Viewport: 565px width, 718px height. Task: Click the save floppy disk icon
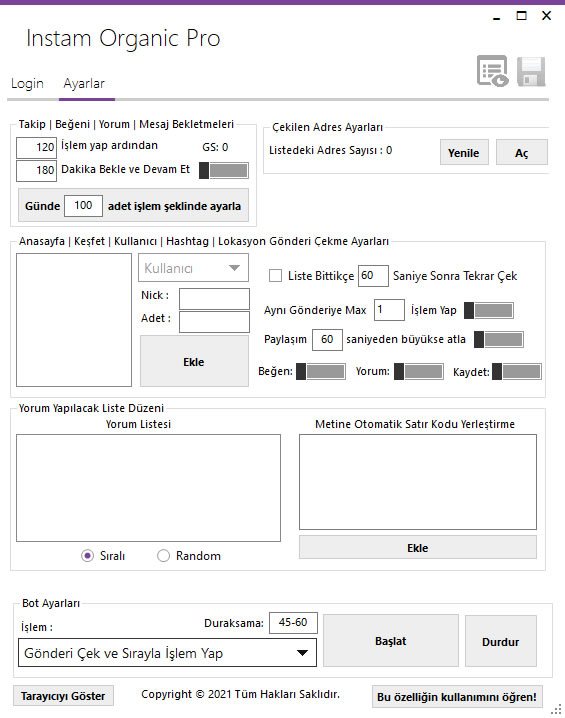531,71
